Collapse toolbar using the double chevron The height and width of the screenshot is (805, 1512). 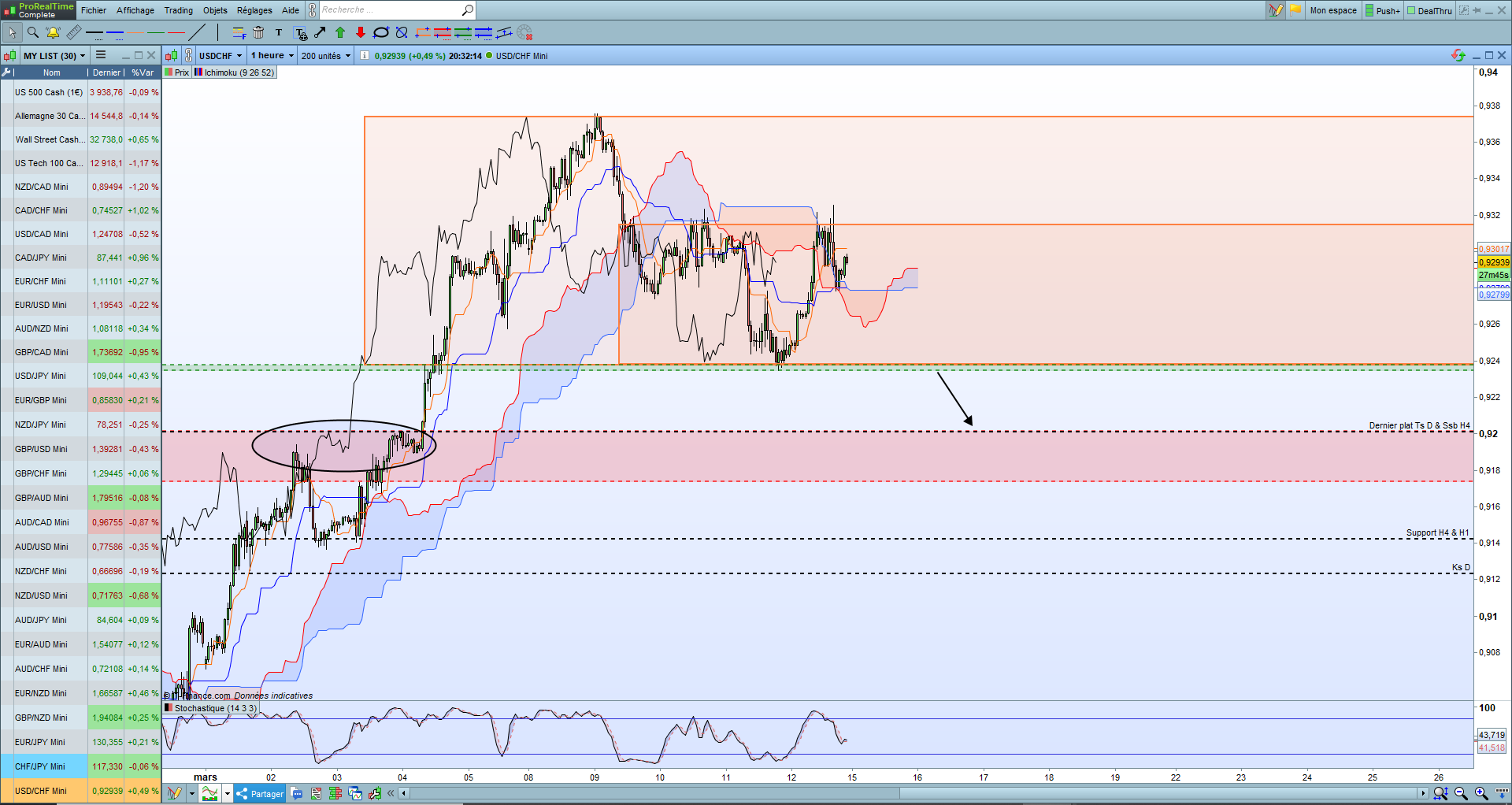click(x=391, y=793)
